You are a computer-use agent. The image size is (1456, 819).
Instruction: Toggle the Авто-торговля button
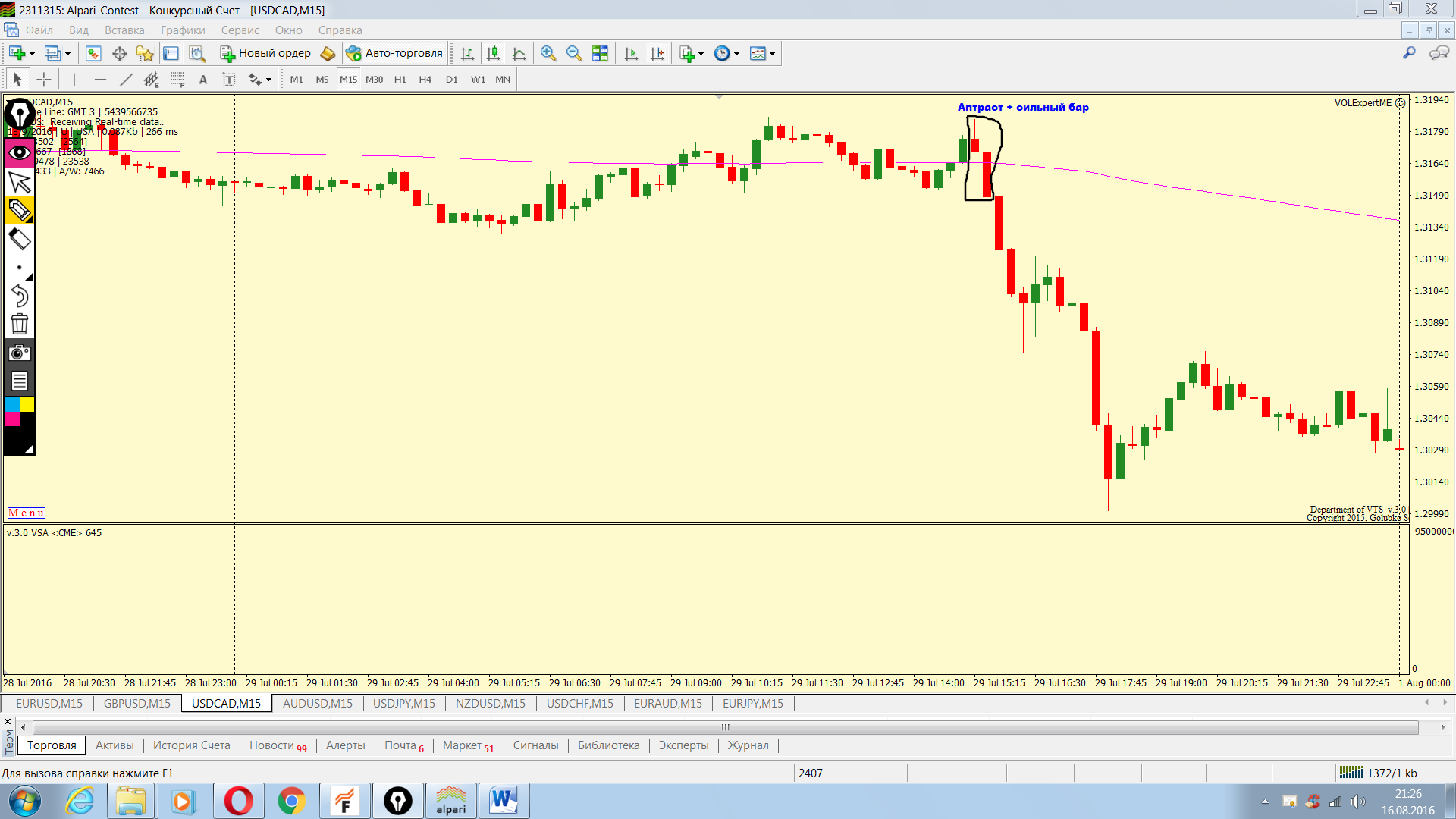tap(394, 53)
